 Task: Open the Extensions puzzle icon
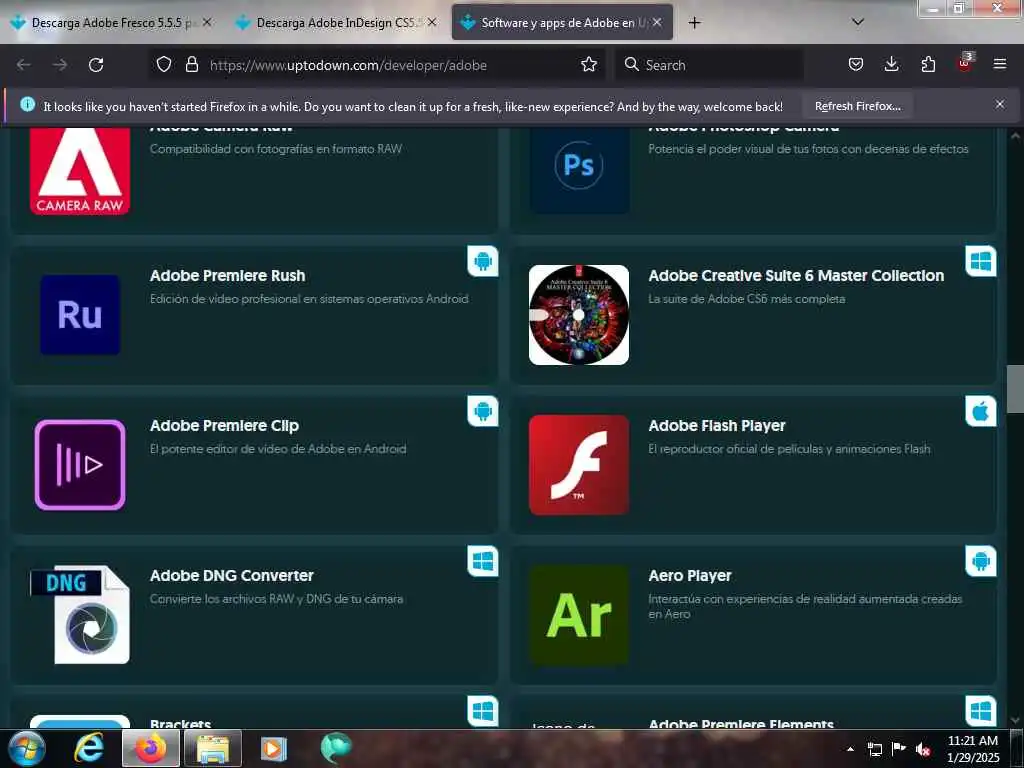(928, 64)
